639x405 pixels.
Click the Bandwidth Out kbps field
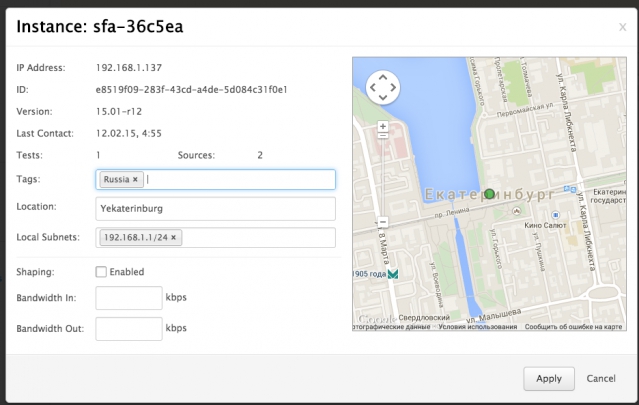(129, 329)
